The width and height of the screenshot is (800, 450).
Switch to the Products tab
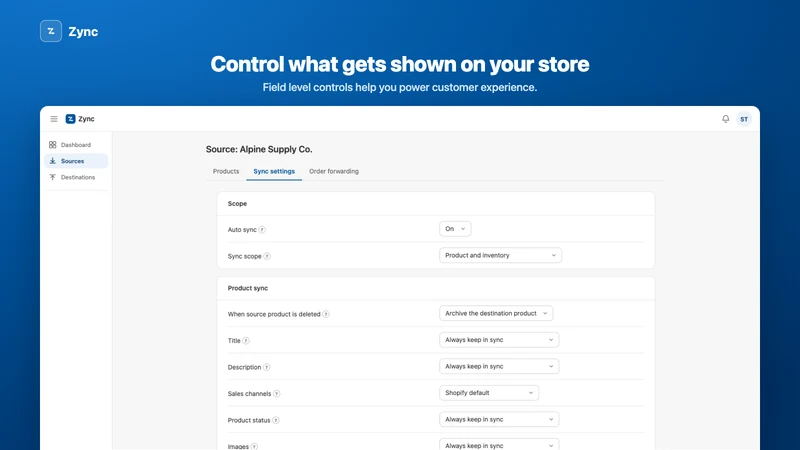[226, 171]
